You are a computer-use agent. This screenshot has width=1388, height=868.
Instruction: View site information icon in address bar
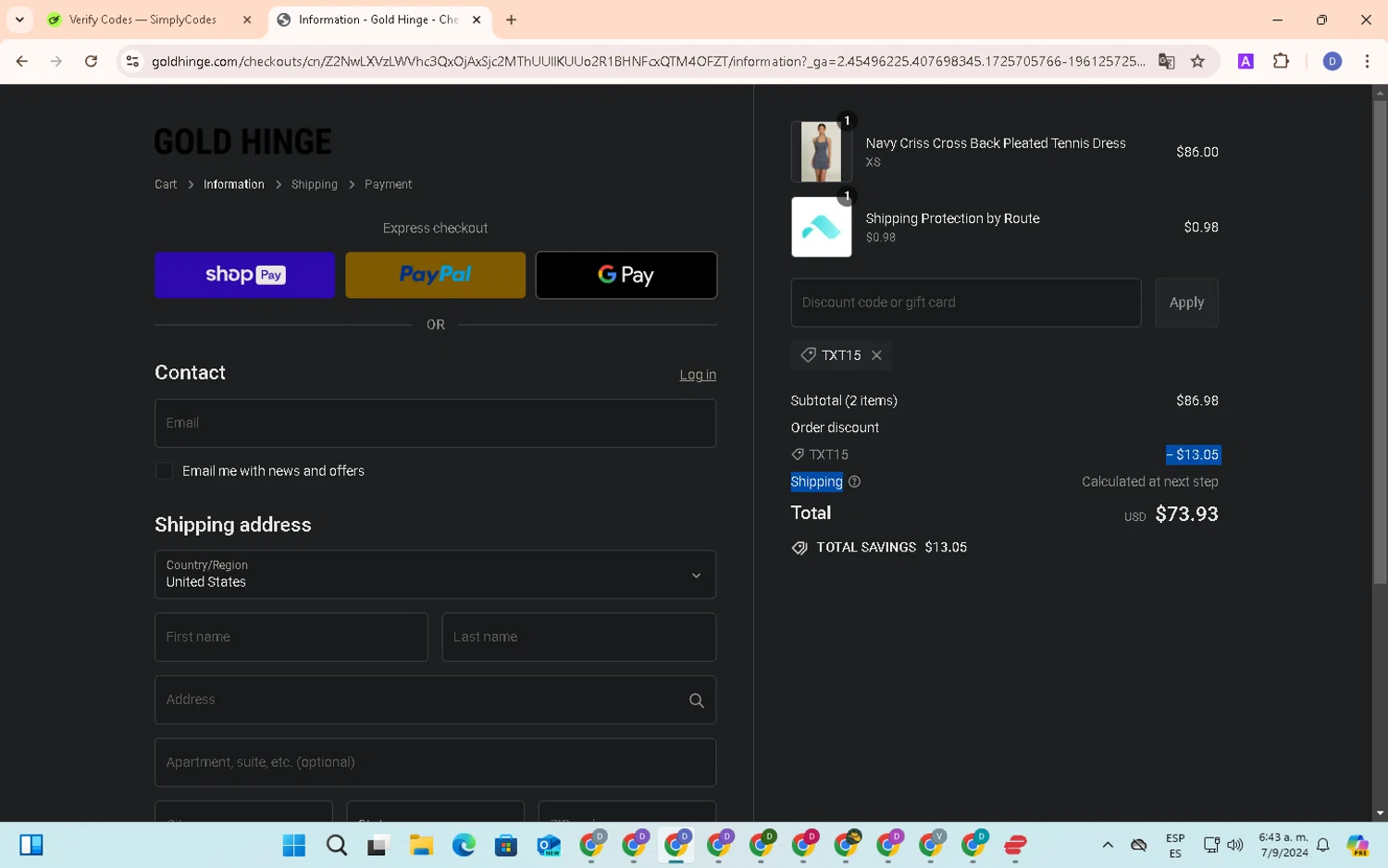coord(132,61)
